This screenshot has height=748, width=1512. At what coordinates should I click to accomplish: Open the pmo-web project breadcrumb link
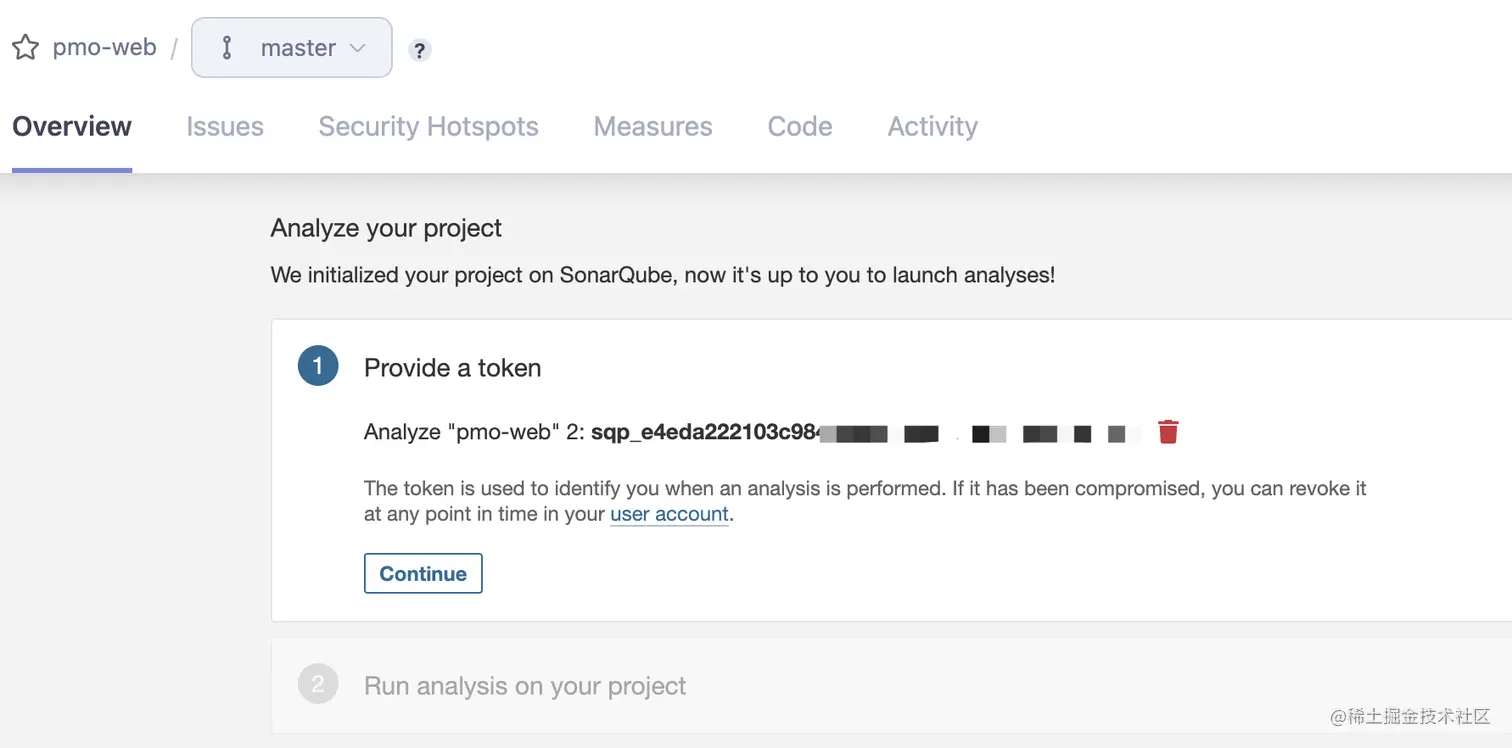104,47
